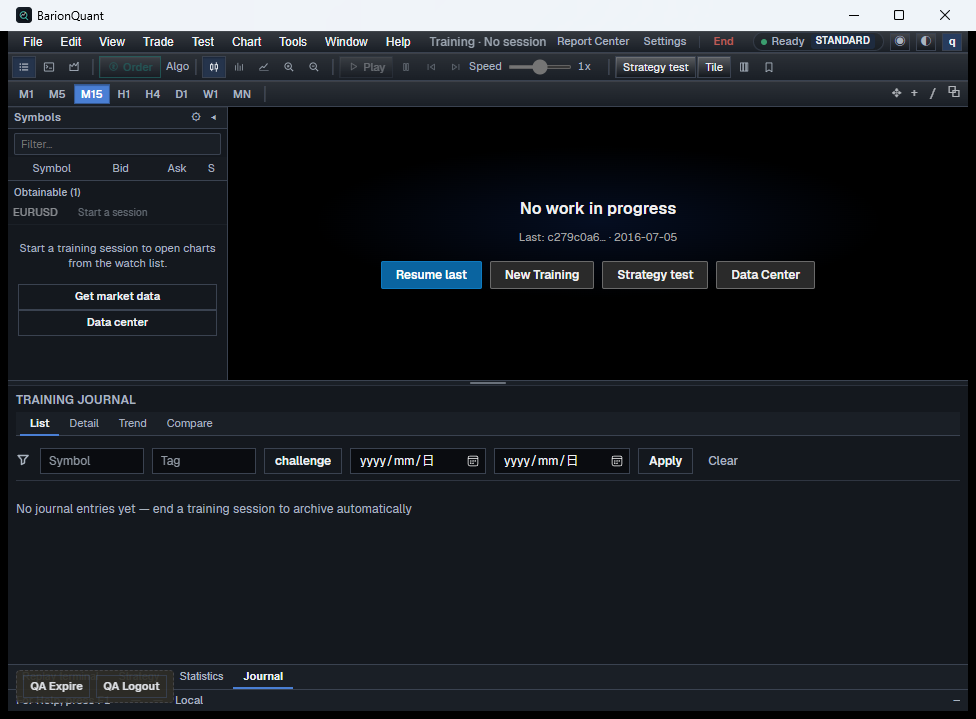Click the Apply filter button

tap(665, 461)
